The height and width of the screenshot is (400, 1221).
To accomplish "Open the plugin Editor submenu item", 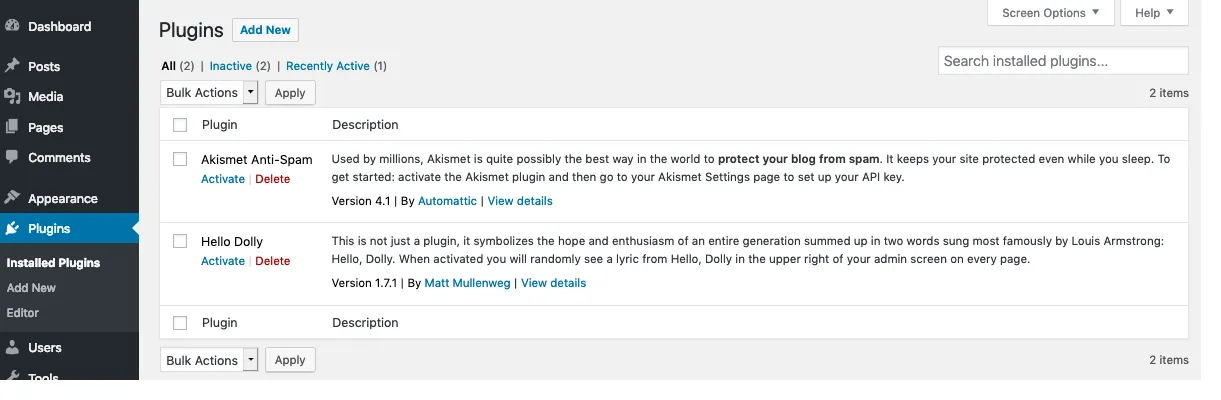I will (23, 313).
